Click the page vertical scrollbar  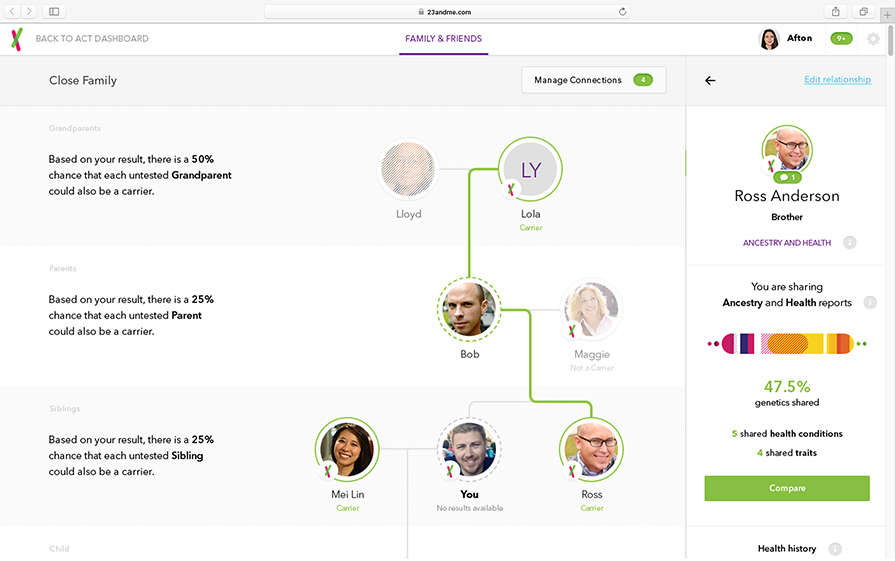[x=890, y=41]
